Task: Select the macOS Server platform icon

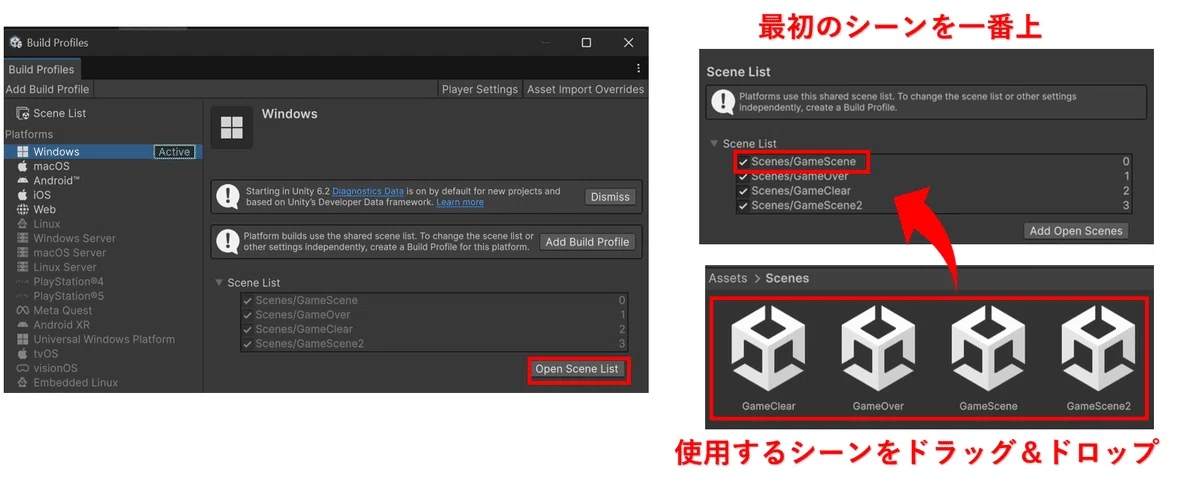Action: tap(23, 253)
